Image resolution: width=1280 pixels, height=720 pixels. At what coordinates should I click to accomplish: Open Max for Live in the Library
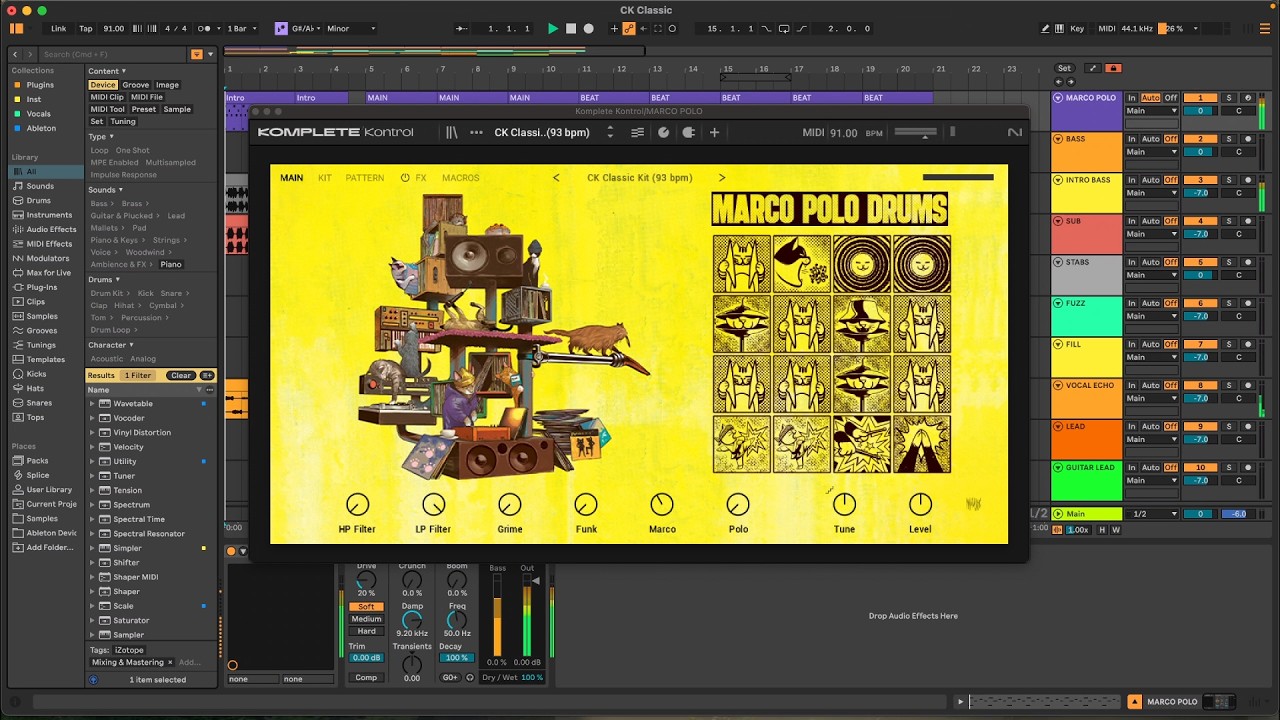pyautogui.click(x=48, y=273)
